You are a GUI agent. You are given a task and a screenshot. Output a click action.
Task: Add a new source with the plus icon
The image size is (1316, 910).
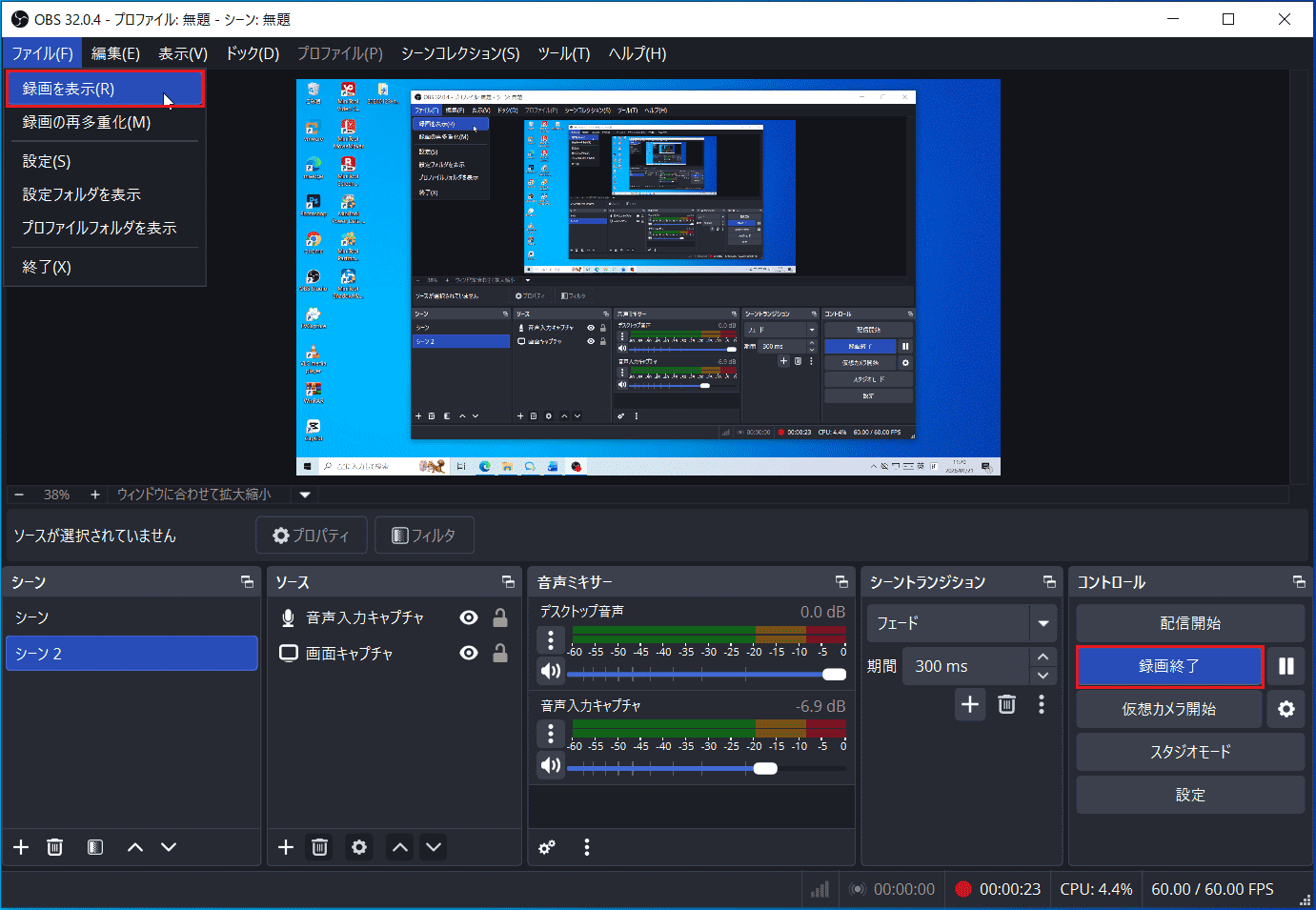tap(285, 846)
